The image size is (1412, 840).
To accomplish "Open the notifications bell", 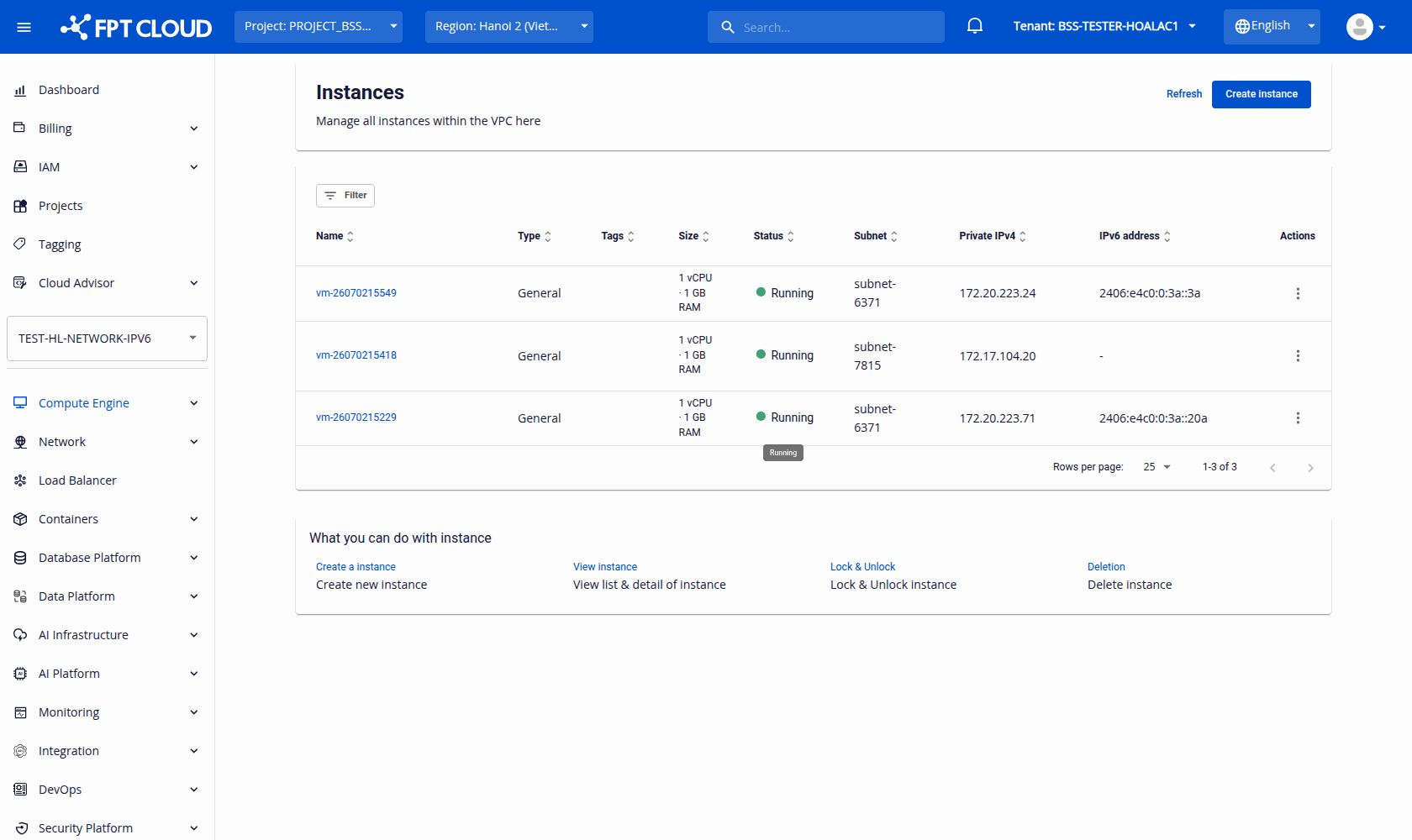I will 975,26.
